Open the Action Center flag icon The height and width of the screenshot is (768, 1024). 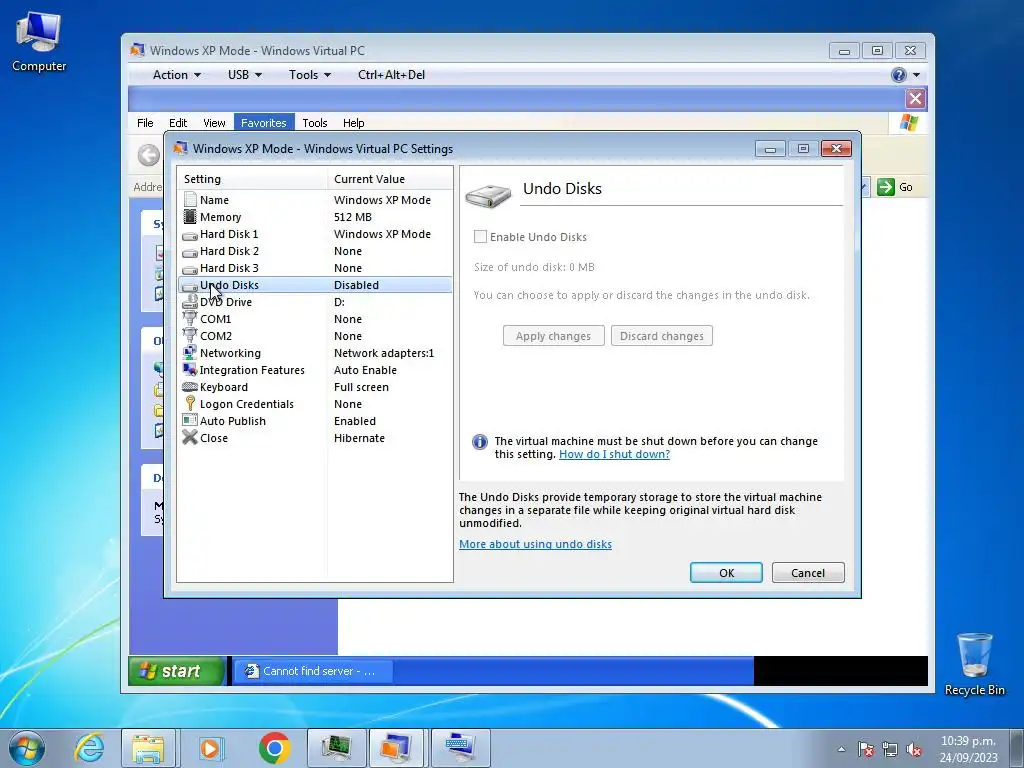[x=866, y=749]
